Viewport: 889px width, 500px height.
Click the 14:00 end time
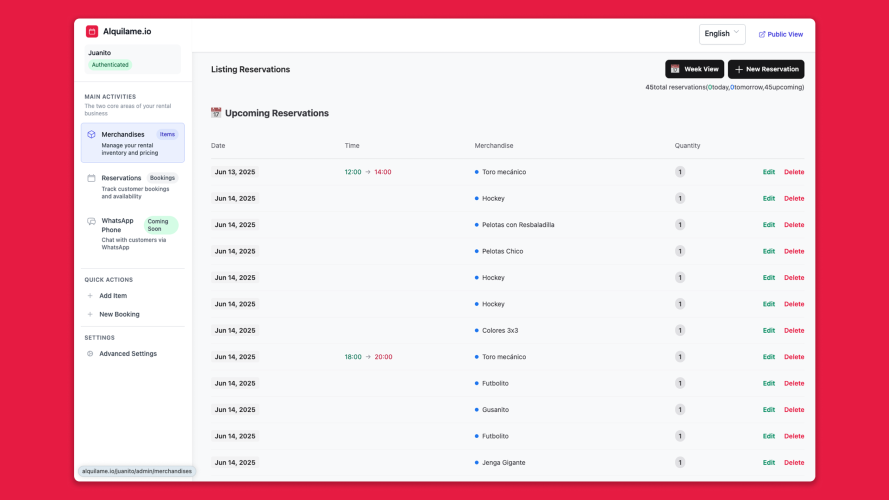[383, 172]
